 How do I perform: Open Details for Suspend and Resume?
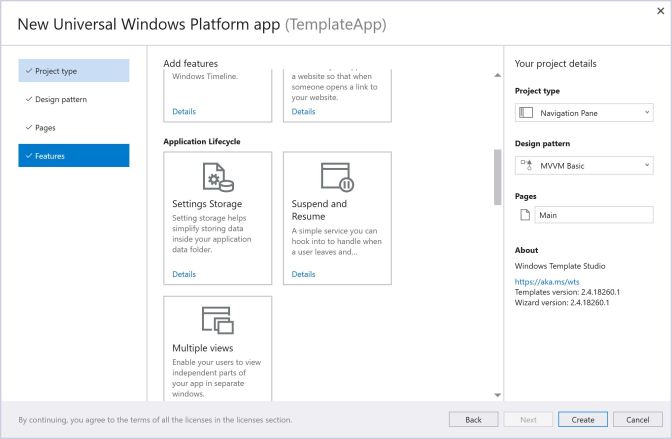[303, 274]
